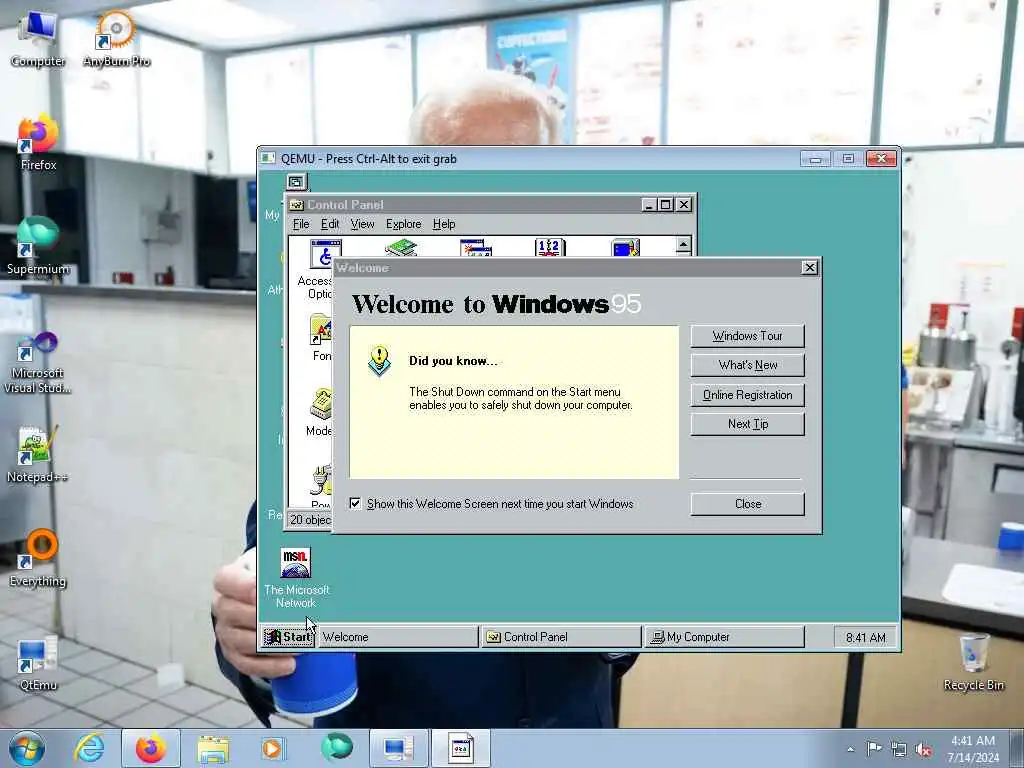Click the What's New button
The height and width of the screenshot is (768, 1024).
(748, 365)
